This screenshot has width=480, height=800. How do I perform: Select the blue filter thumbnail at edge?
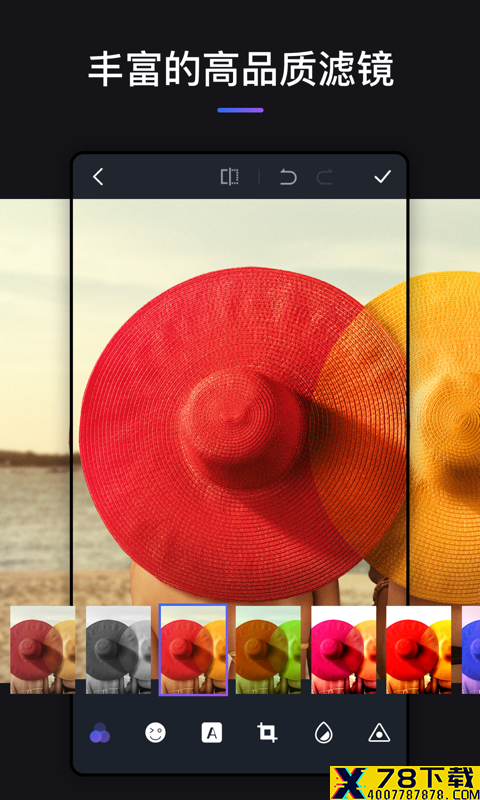click(471, 649)
